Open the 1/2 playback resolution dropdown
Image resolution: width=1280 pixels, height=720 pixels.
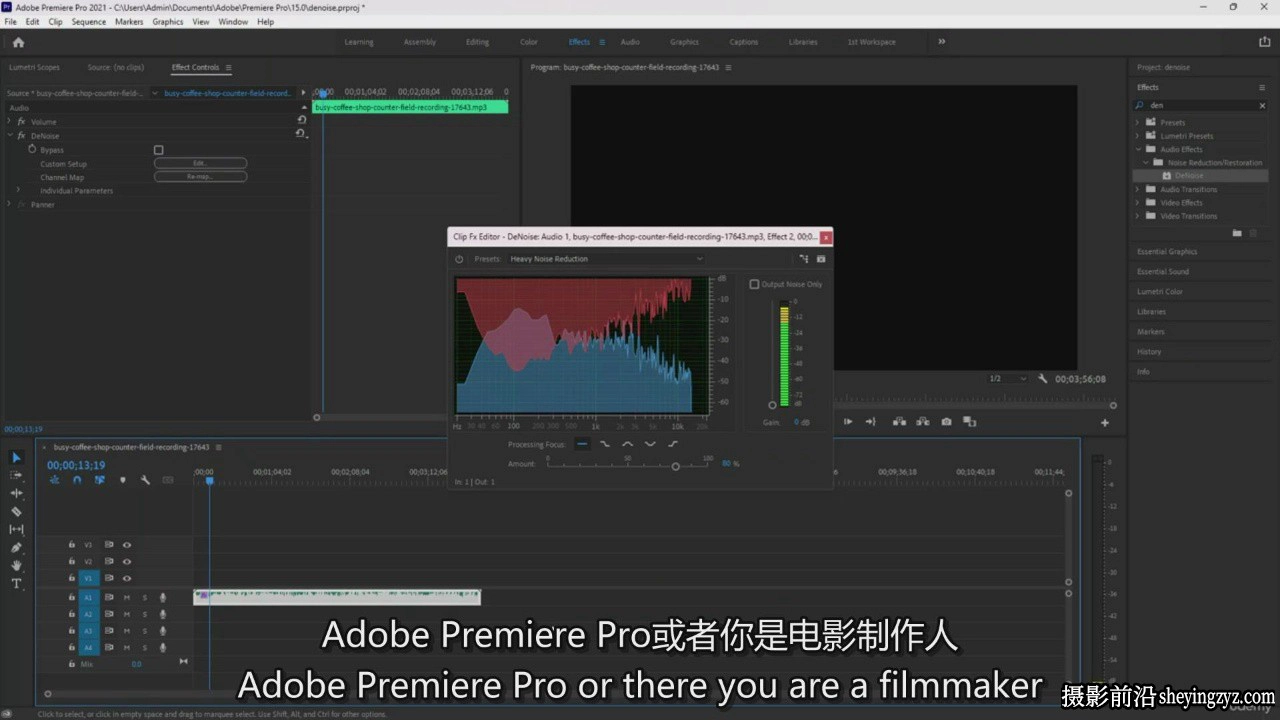coord(1007,379)
